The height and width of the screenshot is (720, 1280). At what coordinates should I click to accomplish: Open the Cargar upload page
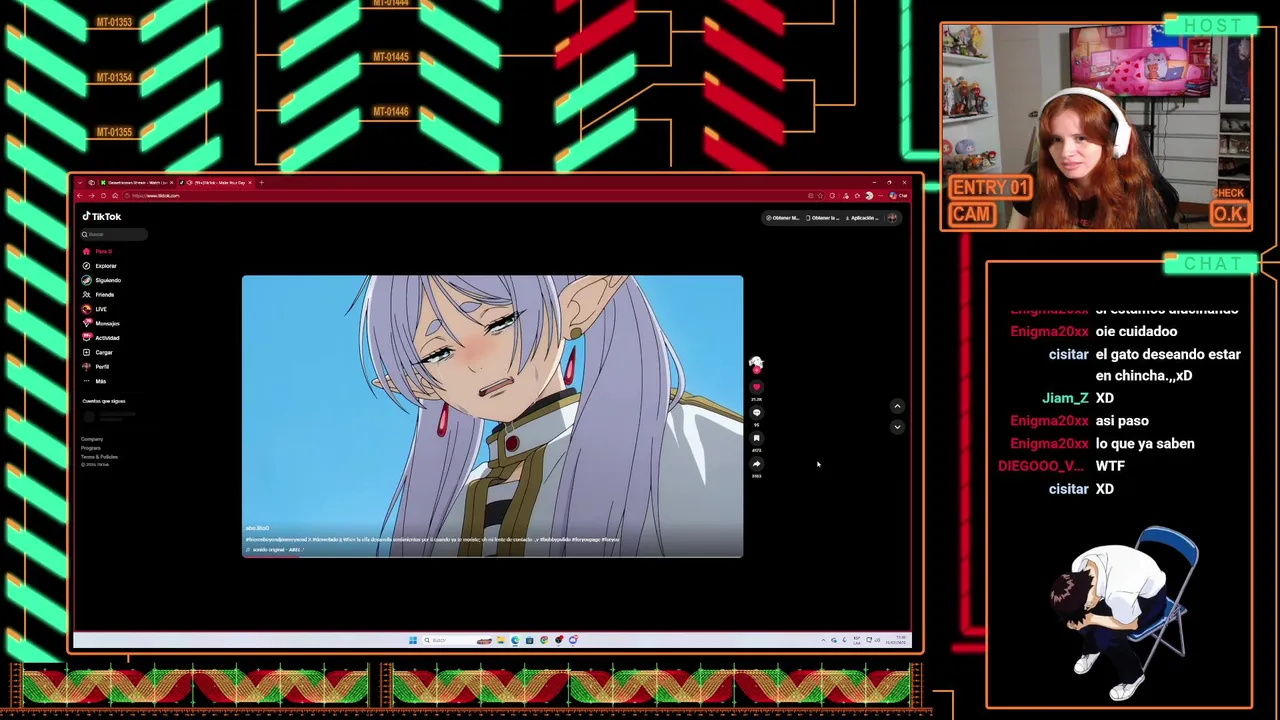pyautogui.click(x=98, y=352)
